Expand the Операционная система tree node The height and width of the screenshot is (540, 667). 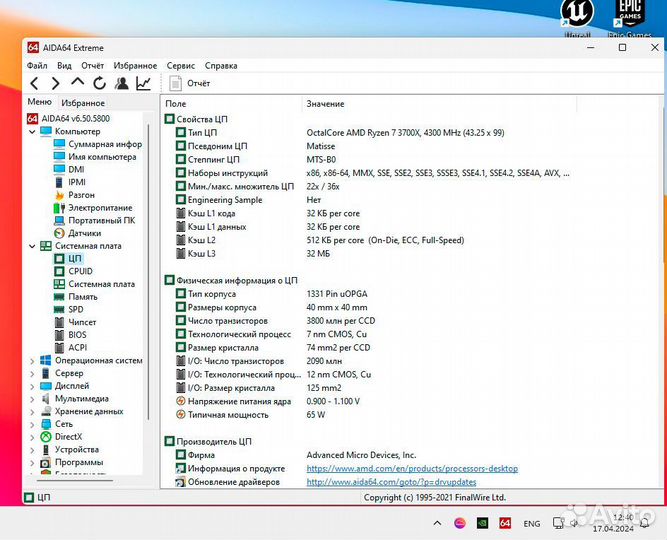pyautogui.click(x=32, y=361)
